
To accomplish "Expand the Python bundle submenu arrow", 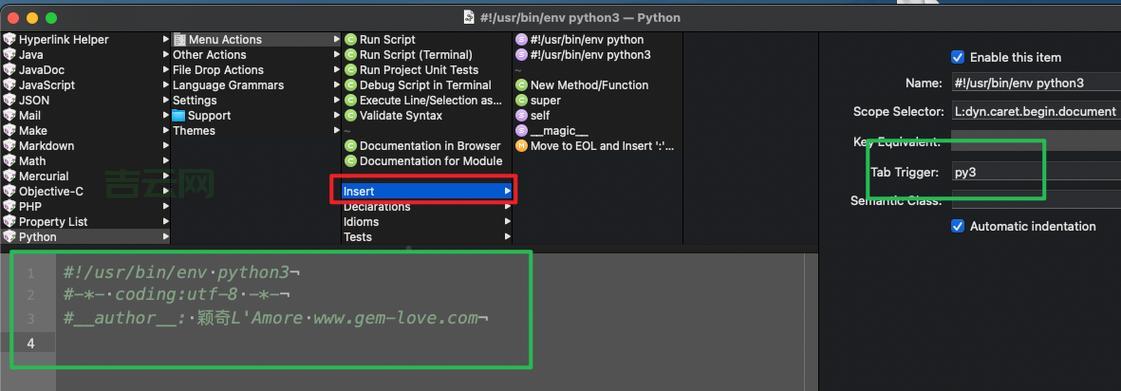I will [166, 237].
